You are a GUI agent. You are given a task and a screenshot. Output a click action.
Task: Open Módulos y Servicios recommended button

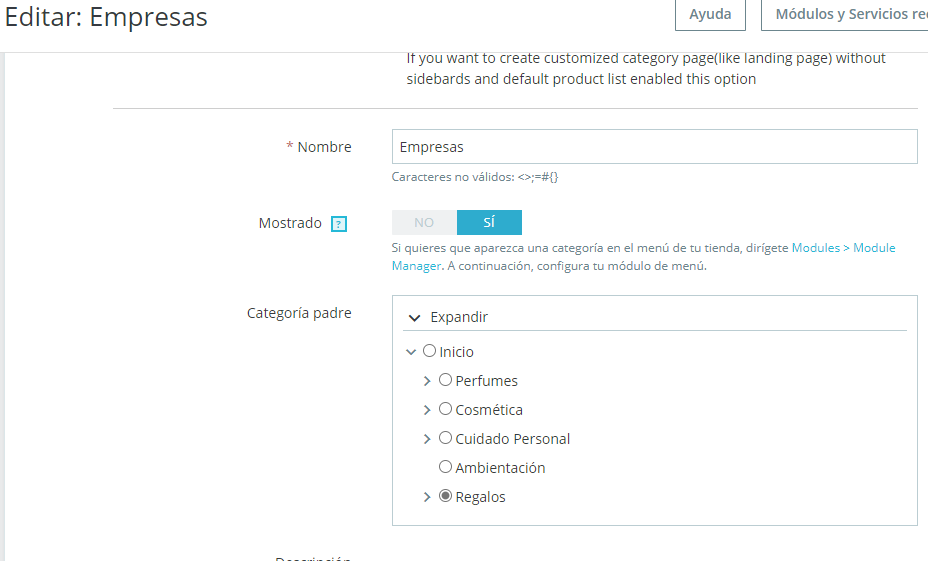click(850, 15)
